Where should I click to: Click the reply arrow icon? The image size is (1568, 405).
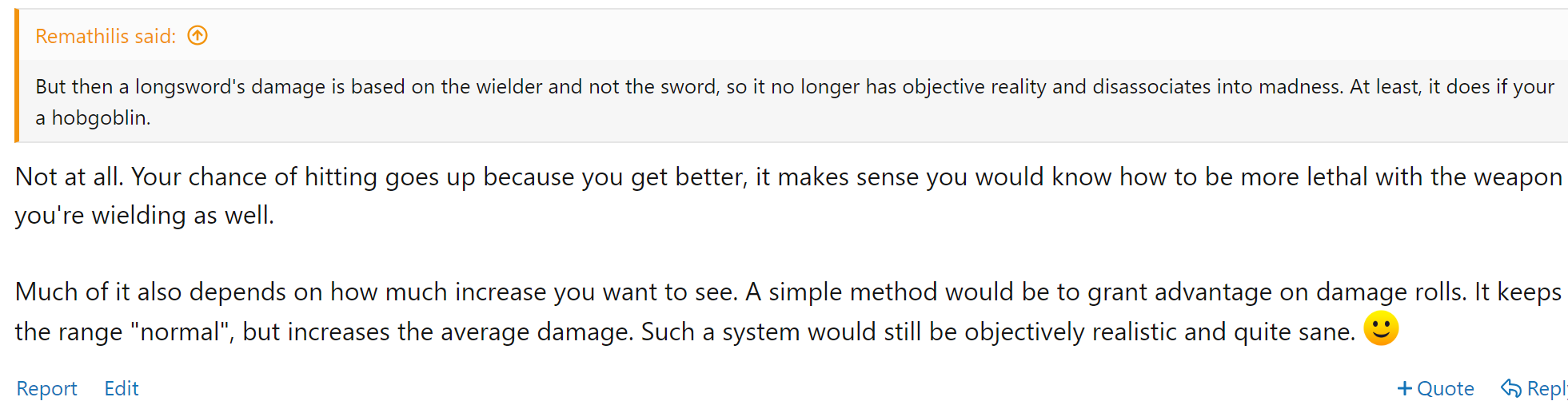1510,388
